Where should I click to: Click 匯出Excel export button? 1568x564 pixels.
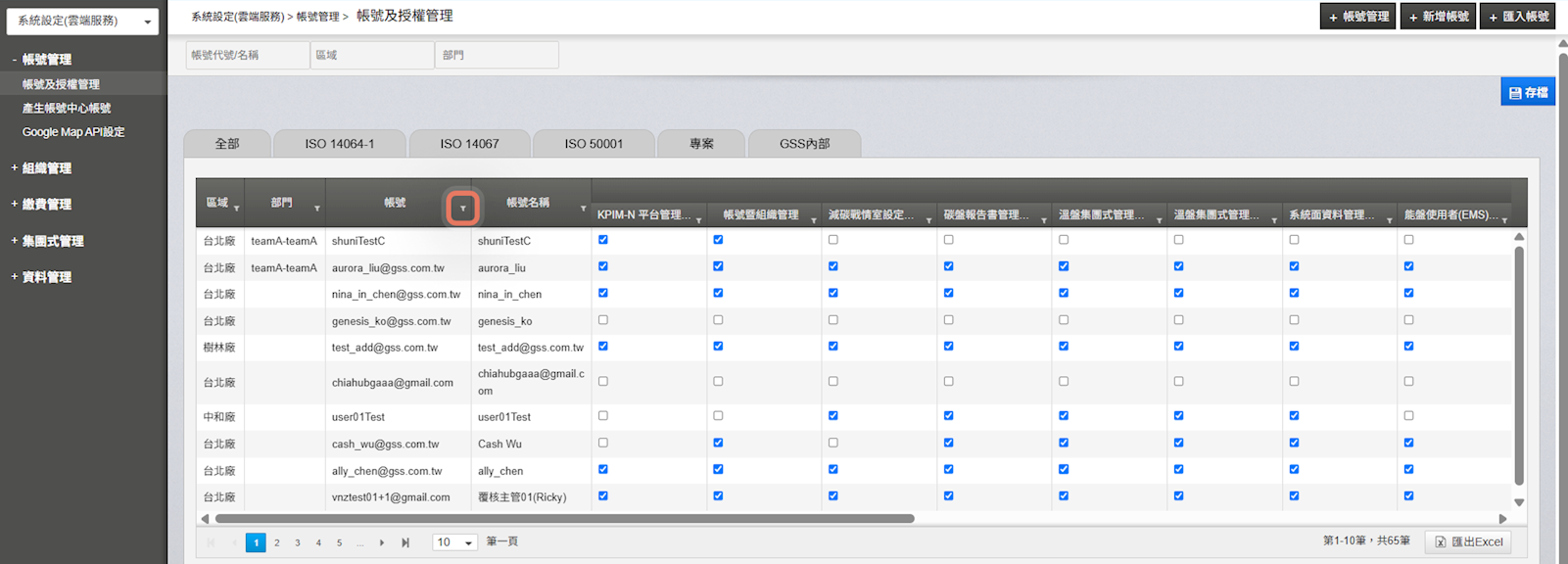[1468, 541]
